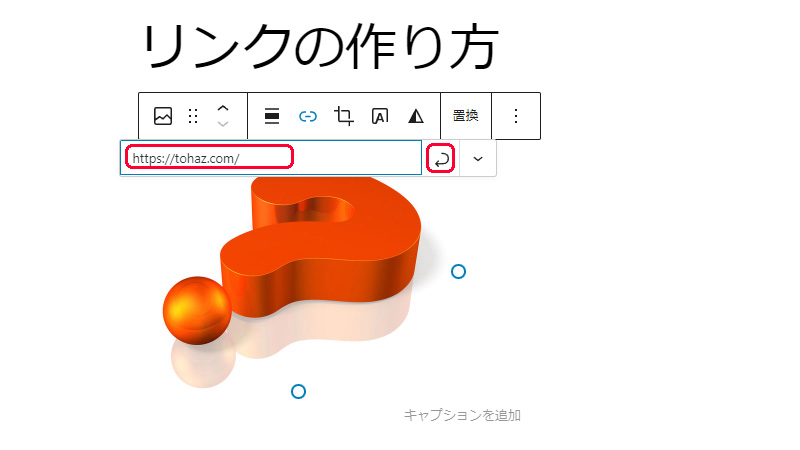The width and height of the screenshot is (800, 450).
Task: Click the image block type icon
Action: 163,116
